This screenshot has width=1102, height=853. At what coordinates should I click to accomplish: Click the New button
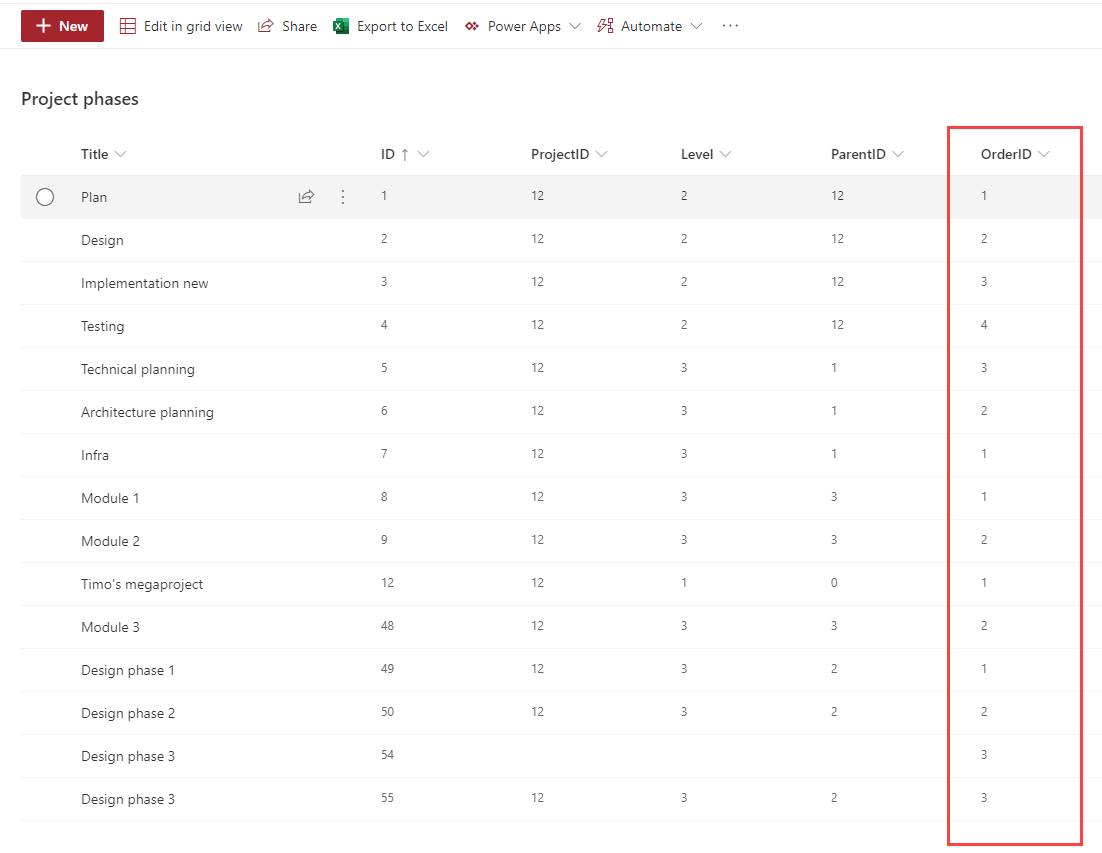click(x=62, y=26)
